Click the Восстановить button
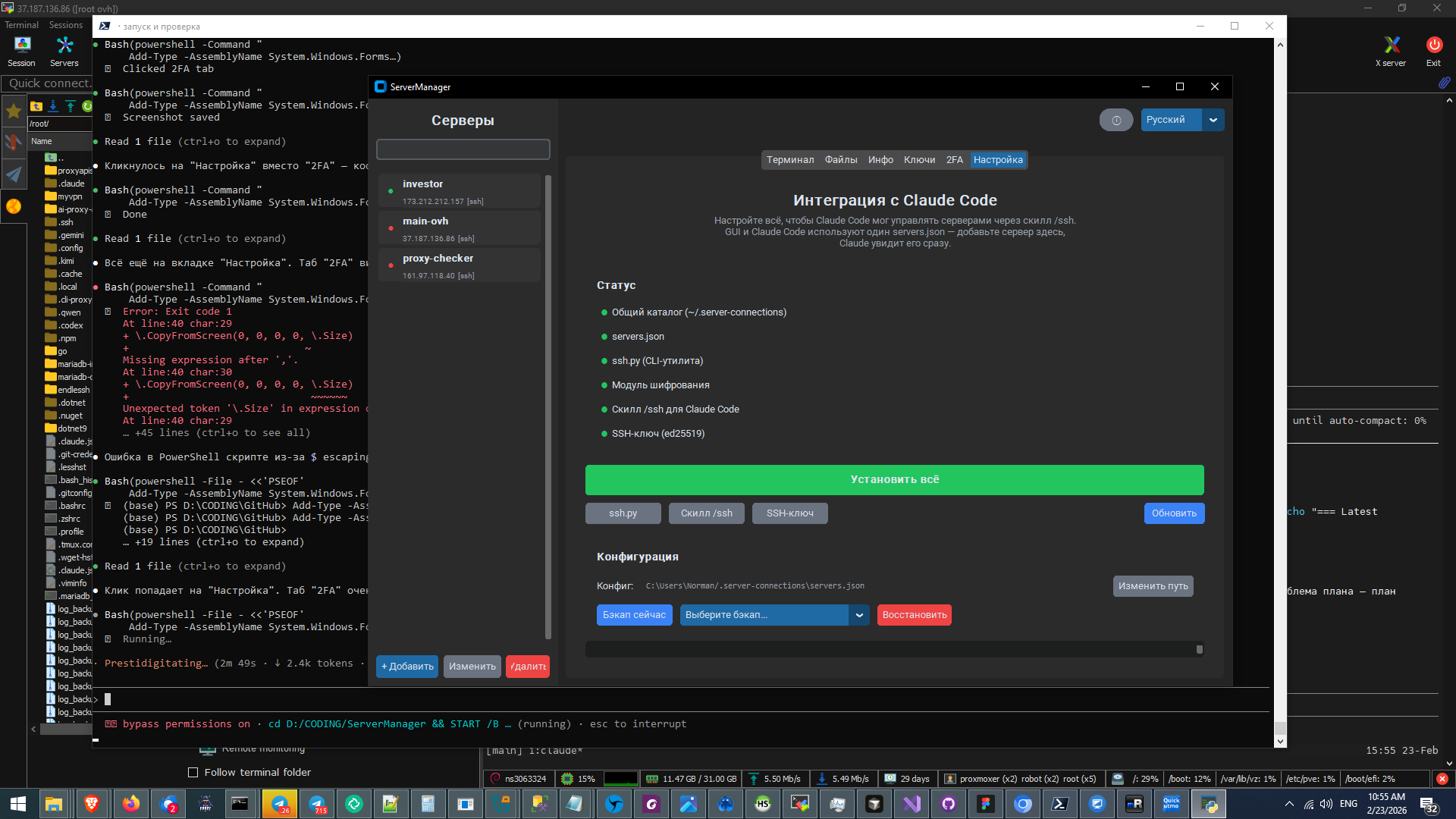The height and width of the screenshot is (819, 1456). (x=914, y=615)
